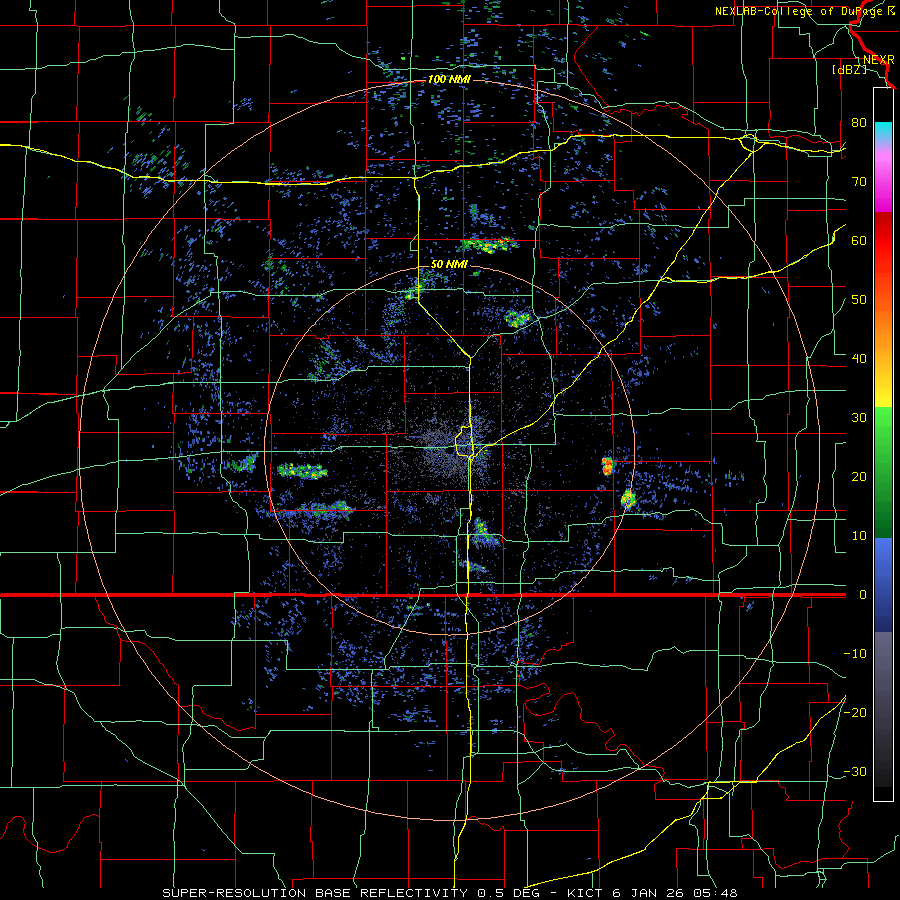The height and width of the screenshot is (900, 900).
Task: Click the 100 NMI range ring label
Action: pos(449,79)
